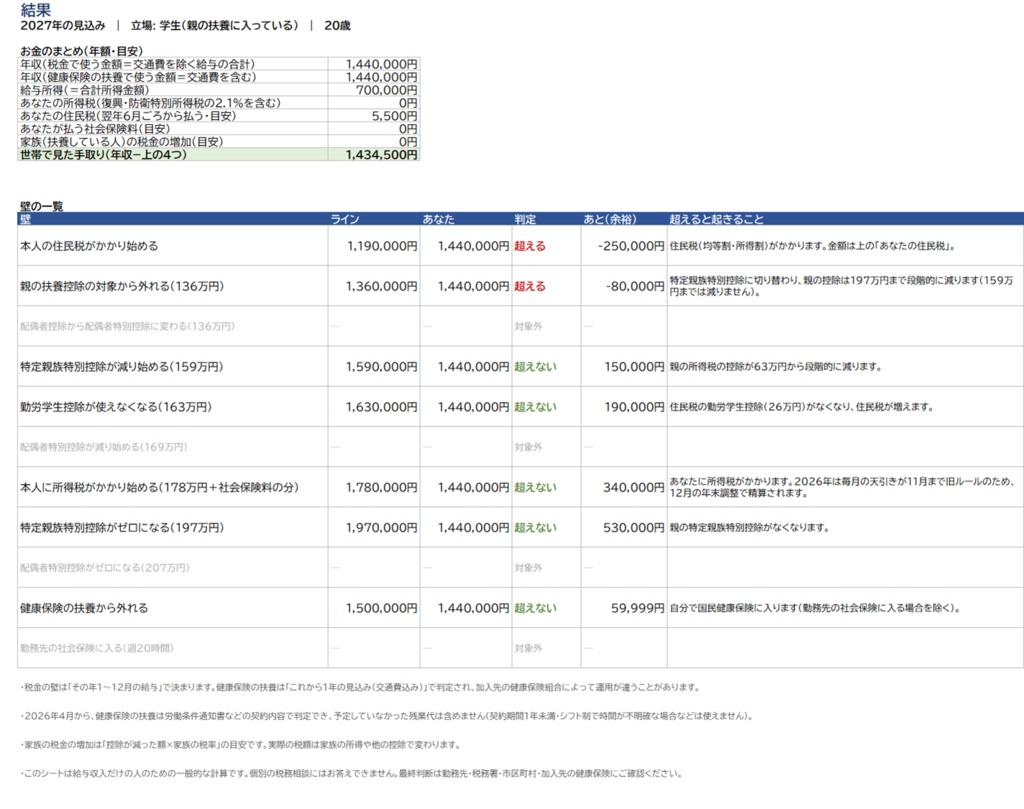Screen dimensions: 1024x809
Task: Click the 結果 heading
Action: pos(36,10)
